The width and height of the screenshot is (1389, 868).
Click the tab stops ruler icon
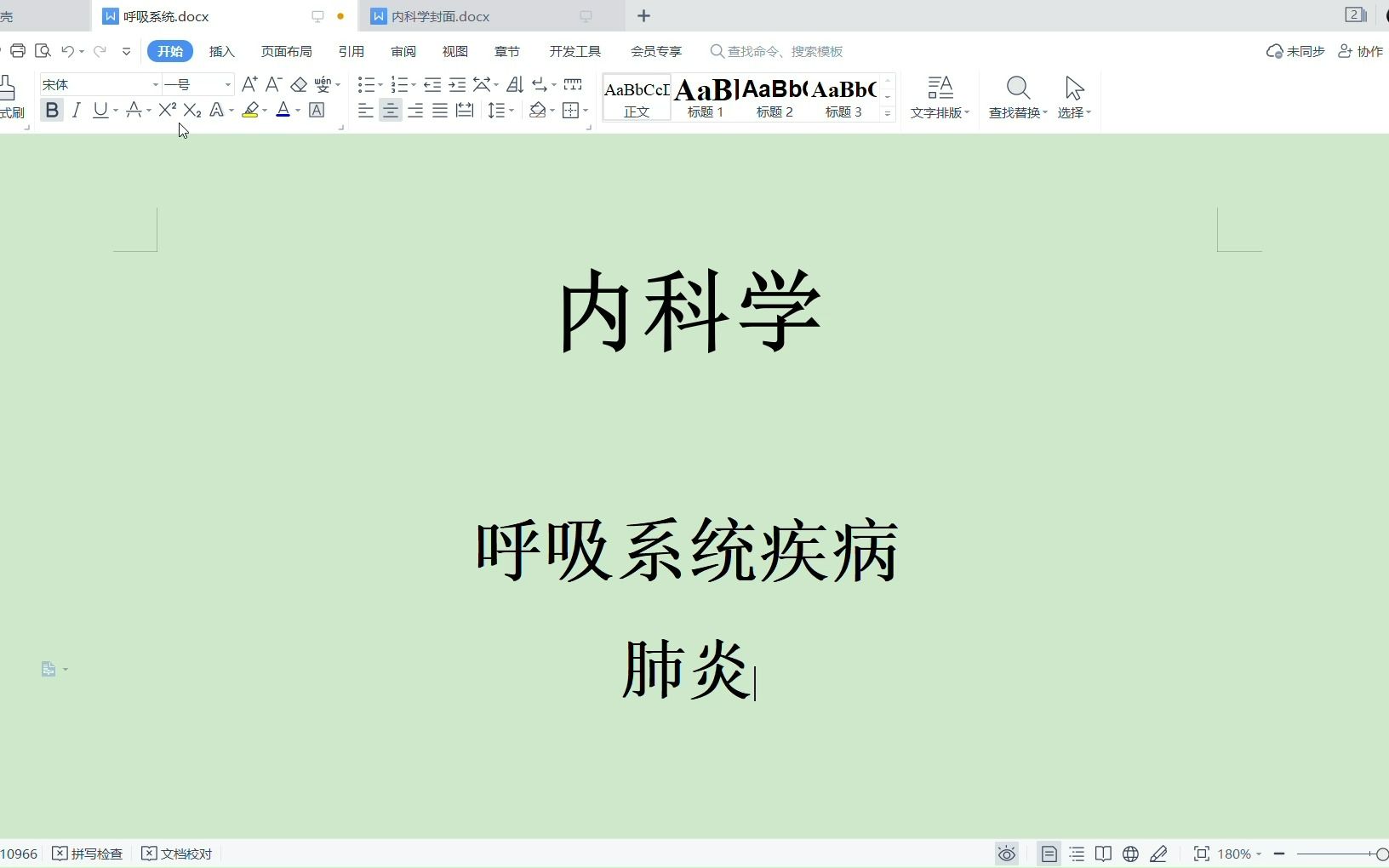pyautogui.click(x=573, y=84)
